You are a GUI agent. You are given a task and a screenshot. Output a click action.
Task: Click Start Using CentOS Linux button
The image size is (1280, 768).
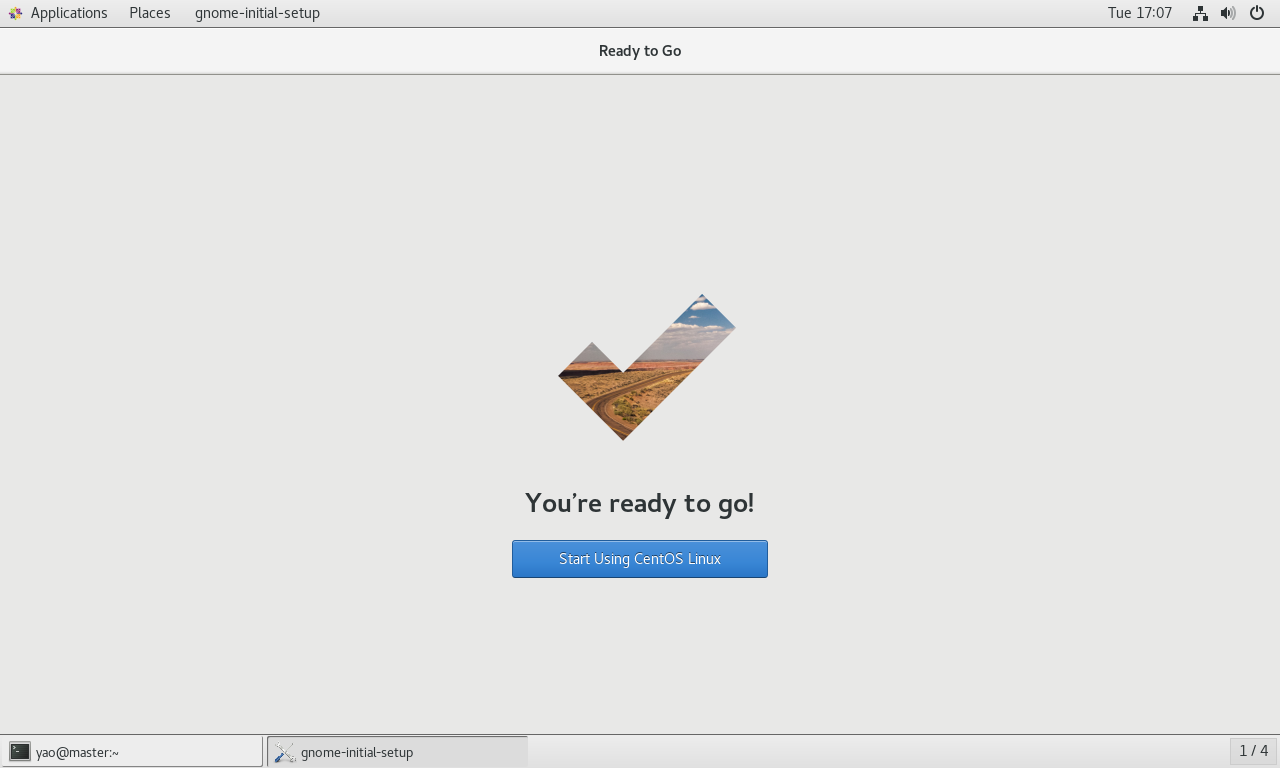[640, 559]
